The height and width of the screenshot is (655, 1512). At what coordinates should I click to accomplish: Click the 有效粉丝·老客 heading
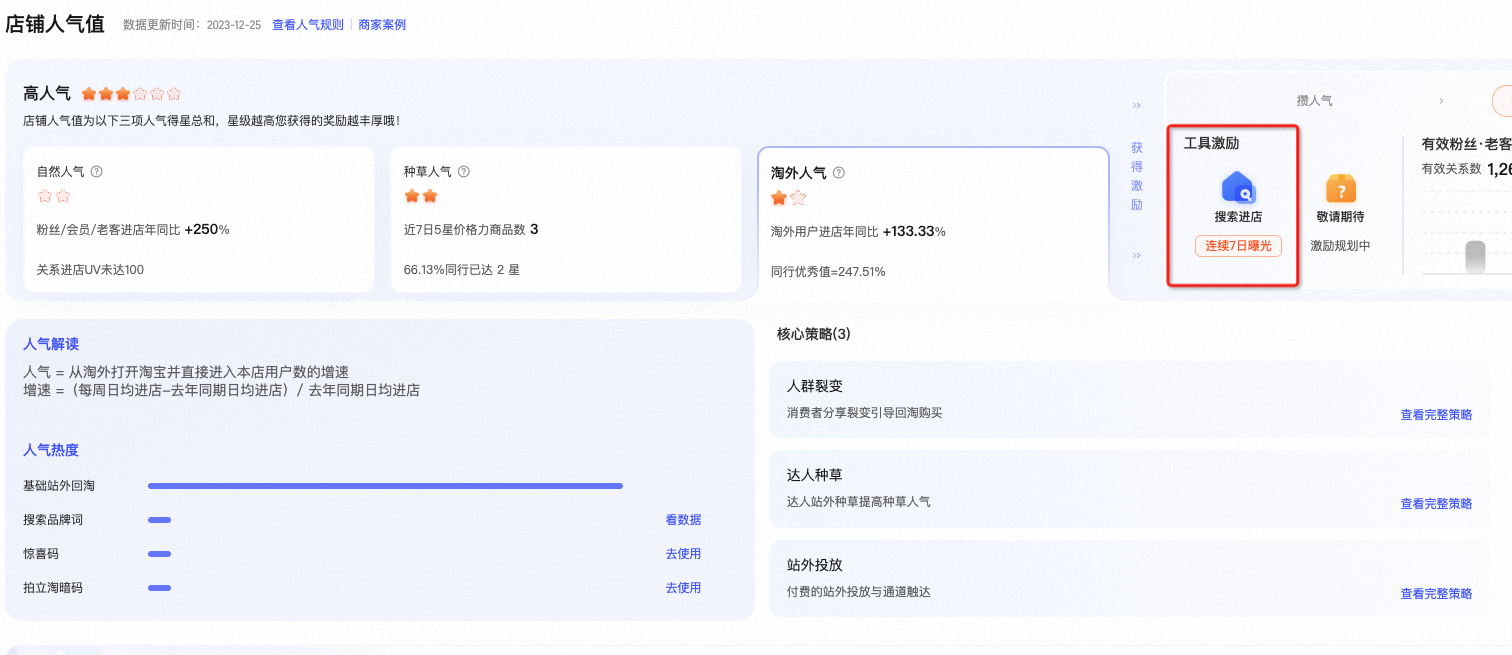tap(1466, 144)
